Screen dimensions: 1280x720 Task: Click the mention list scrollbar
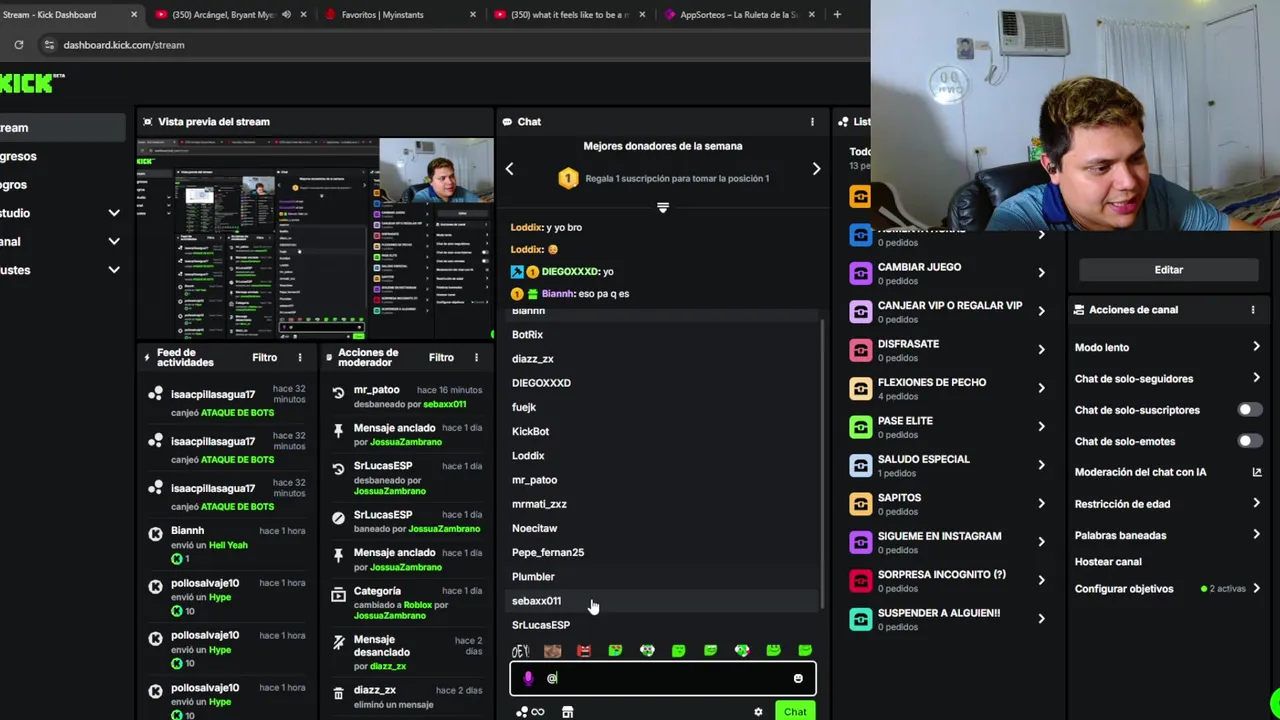tap(823, 465)
